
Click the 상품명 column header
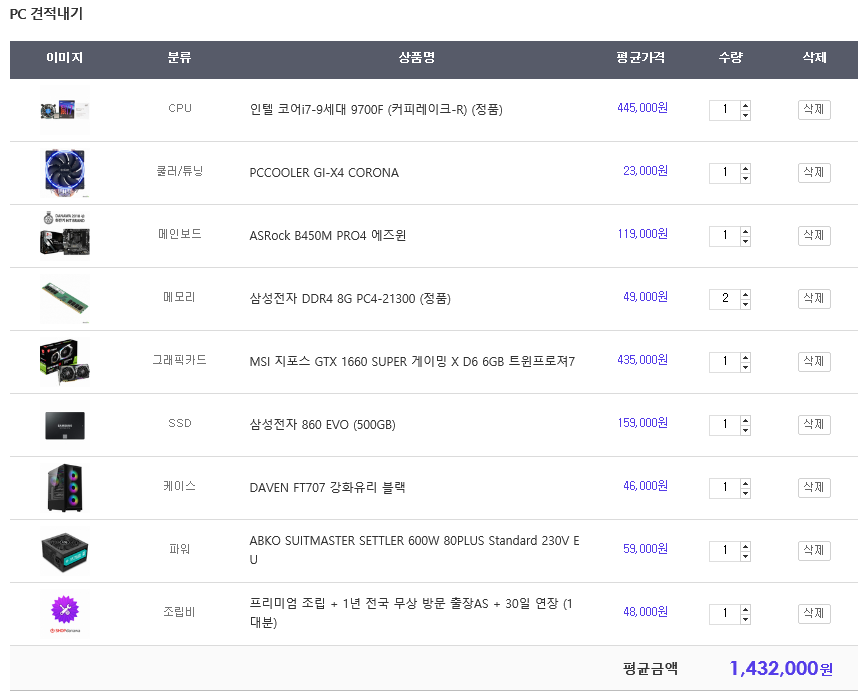point(417,58)
